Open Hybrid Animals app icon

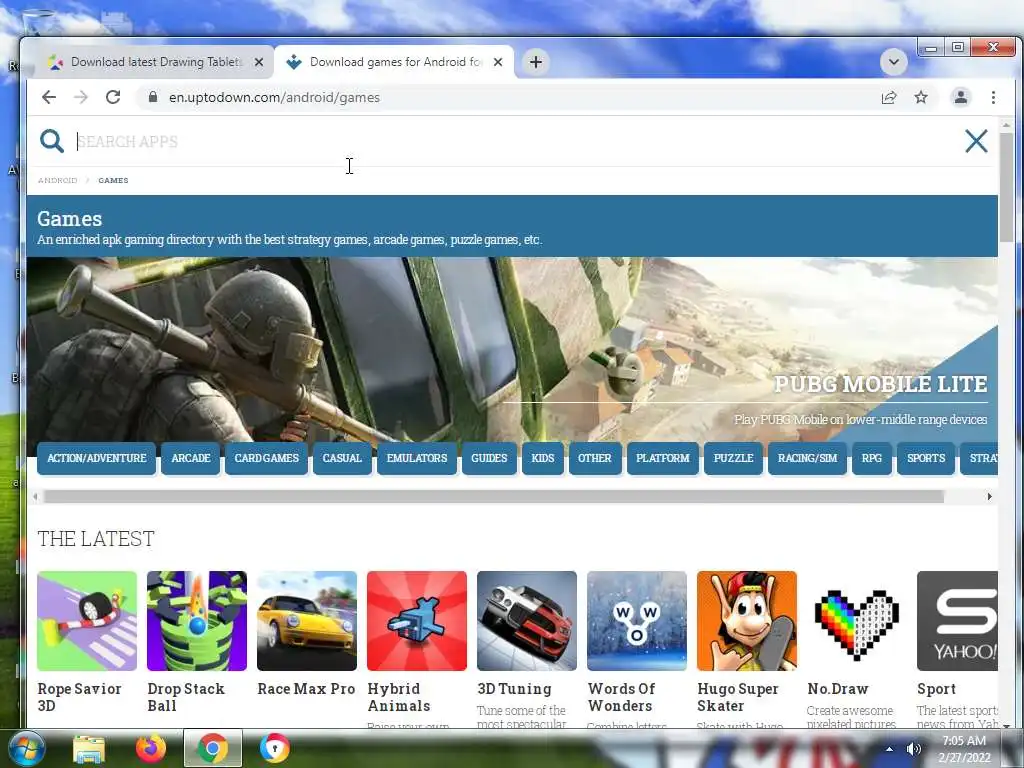click(417, 621)
